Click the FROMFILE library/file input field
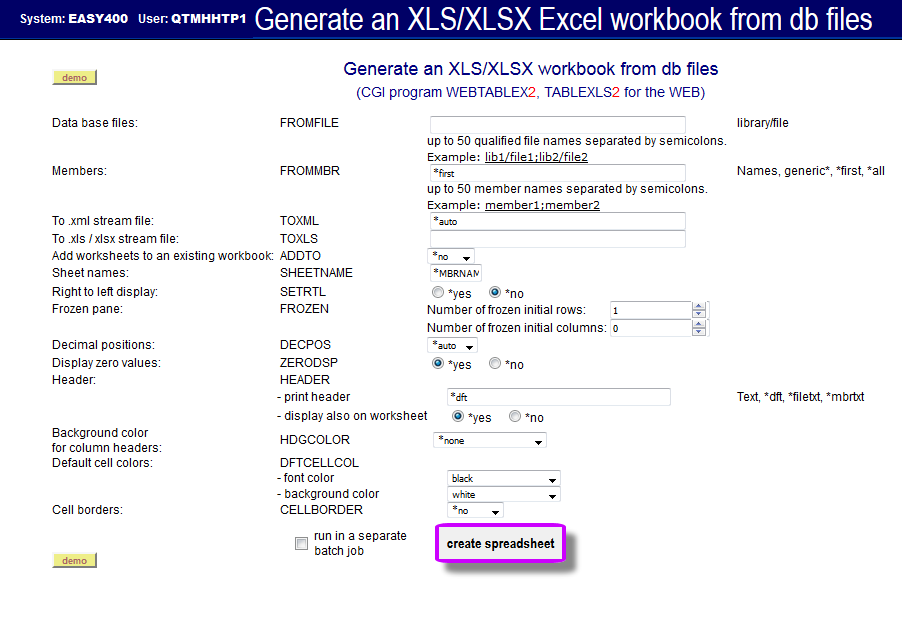The image size is (902, 619). pos(557,124)
